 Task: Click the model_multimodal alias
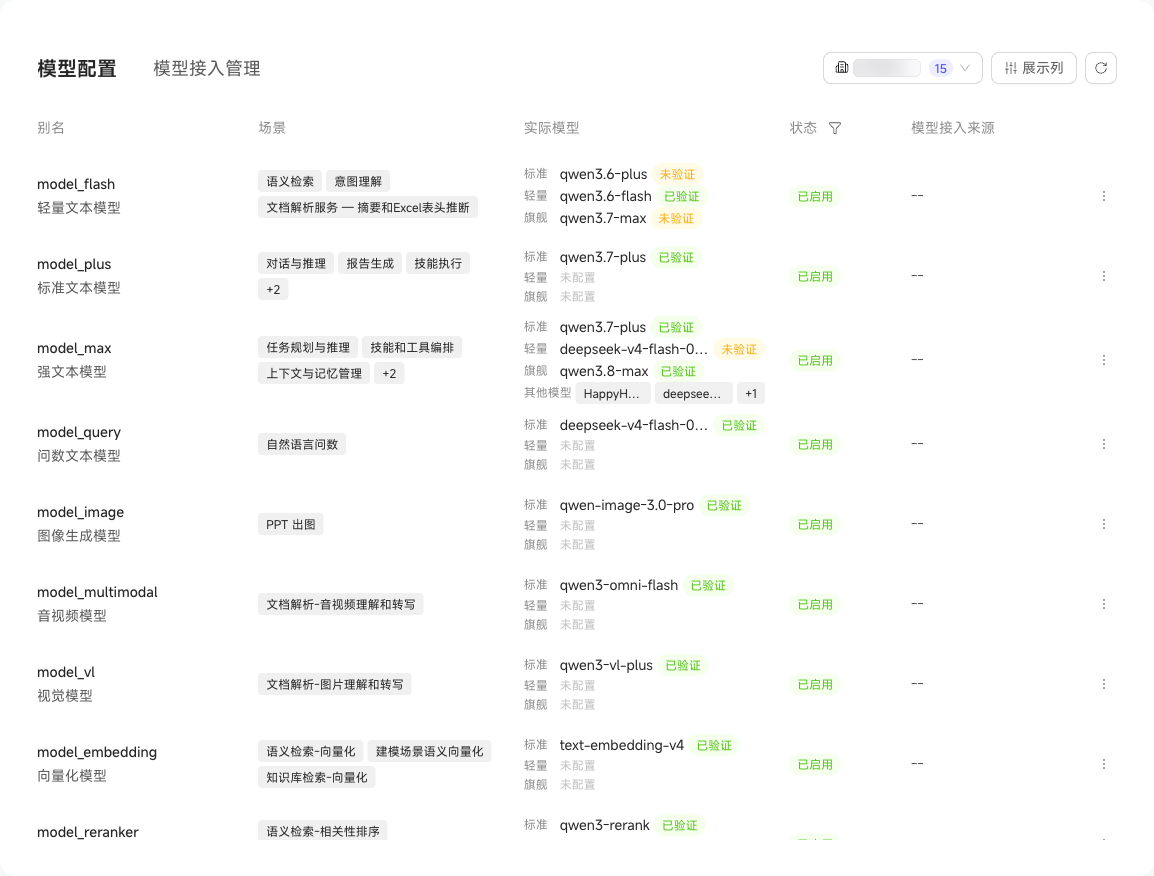(97, 592)
